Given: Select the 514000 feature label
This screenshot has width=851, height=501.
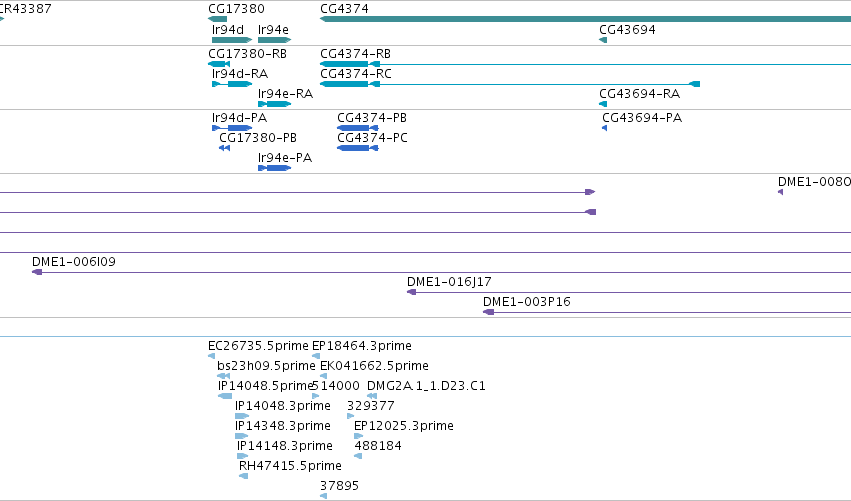Looking at the screenshot, I should (336, 386).
